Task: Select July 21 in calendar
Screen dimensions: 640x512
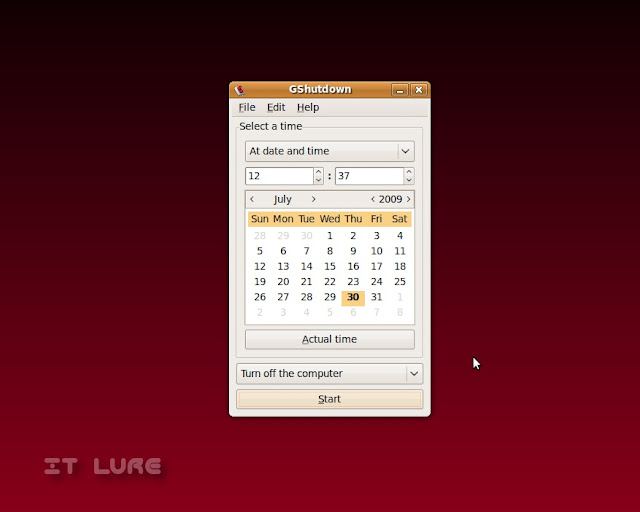Action: point(307,282)
